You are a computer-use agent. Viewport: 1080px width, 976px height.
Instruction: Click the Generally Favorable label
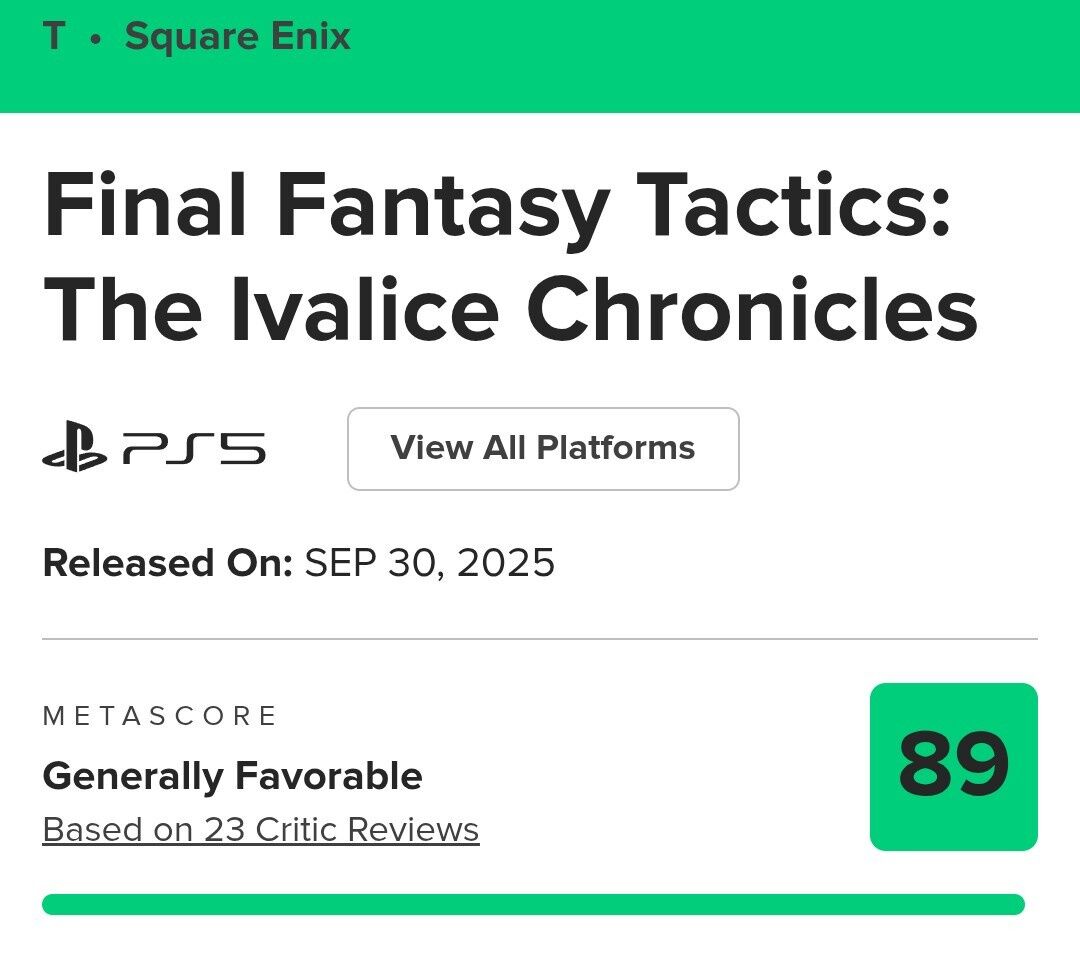coord(232,776)
